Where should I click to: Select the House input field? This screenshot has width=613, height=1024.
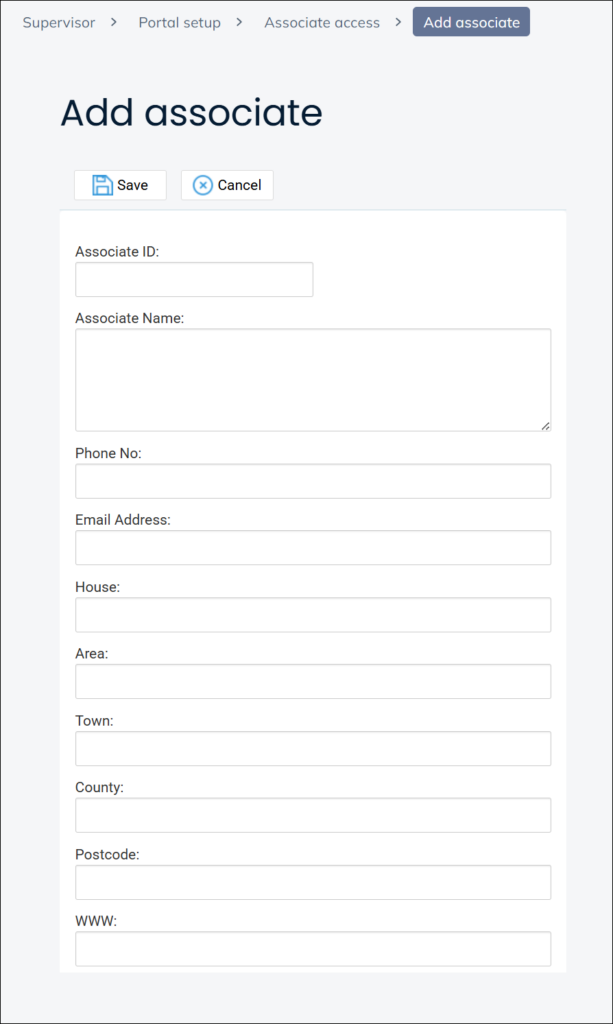click(313, 615)
